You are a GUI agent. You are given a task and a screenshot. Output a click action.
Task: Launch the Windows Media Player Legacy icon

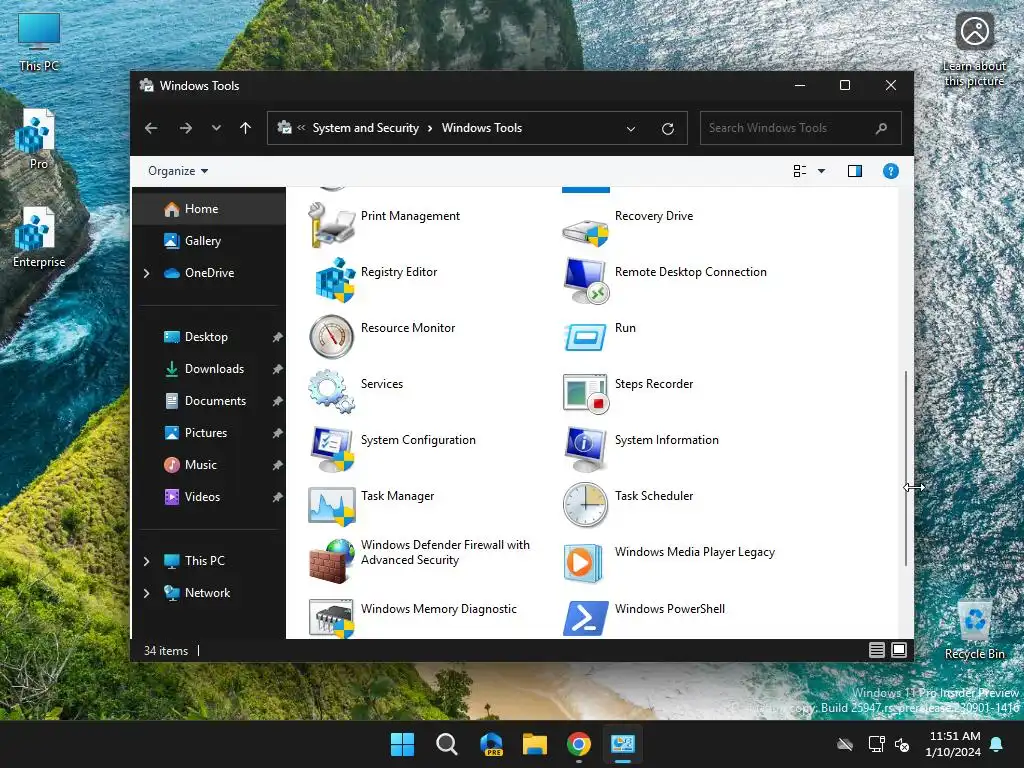point(583,562)
